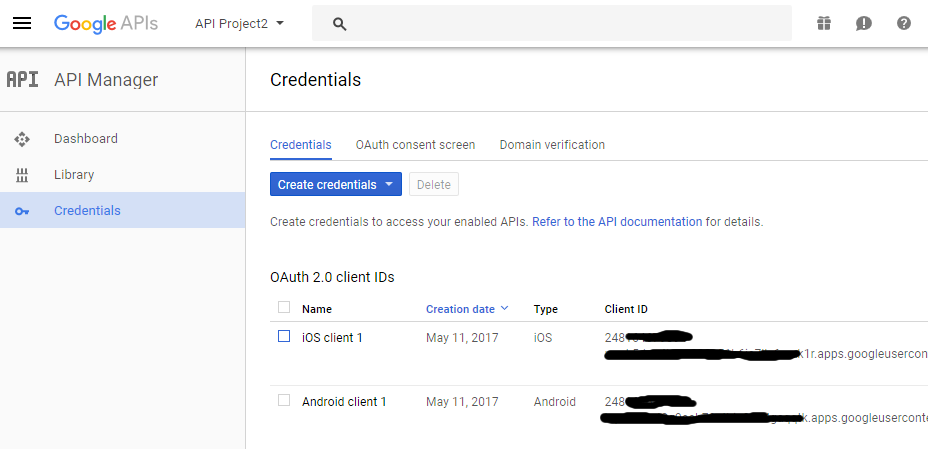
Task: Open the hamburger navigation menu
Action: pyautogui.click(x=22, y=24)
